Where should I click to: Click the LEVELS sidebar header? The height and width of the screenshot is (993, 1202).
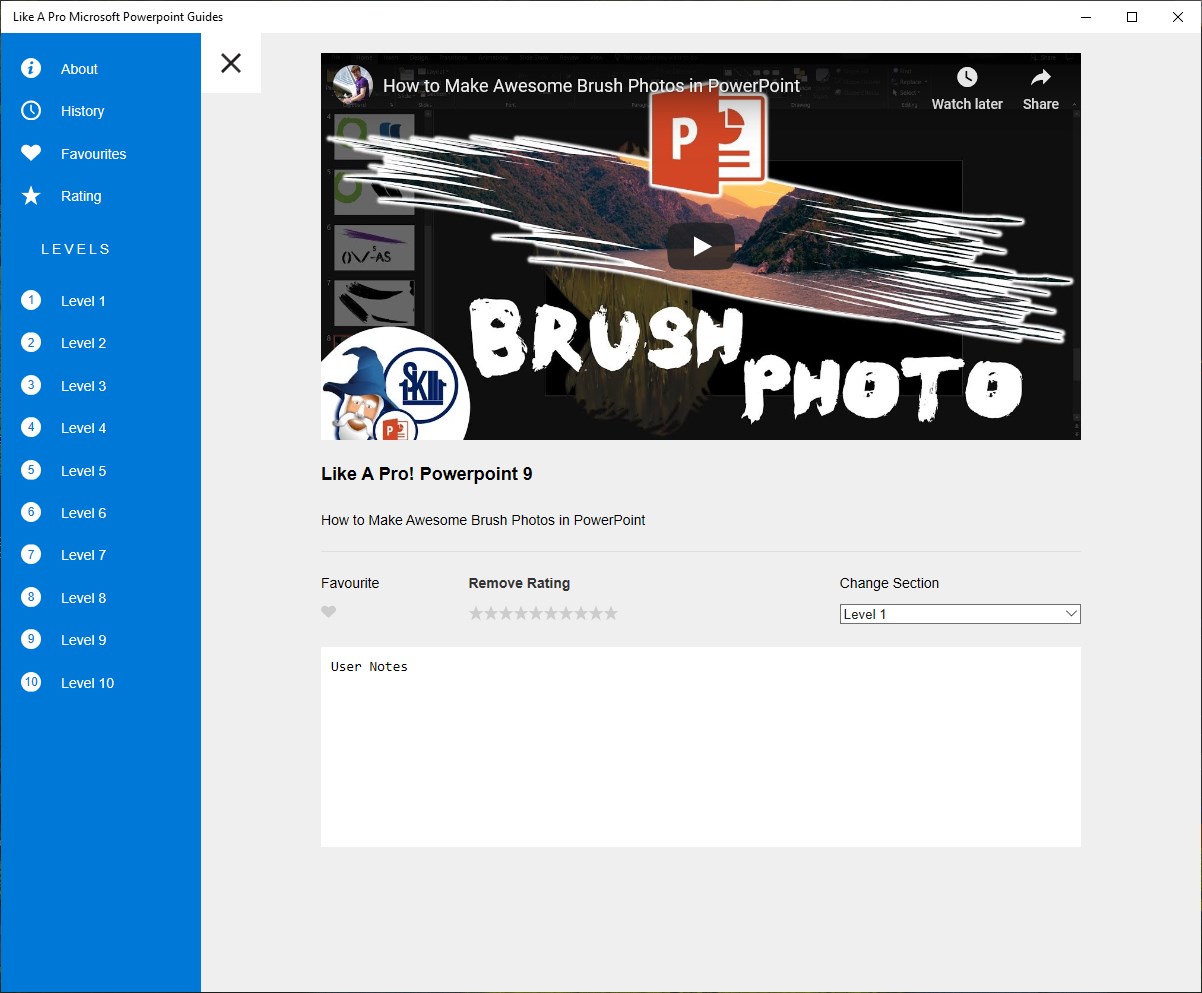tap(76, 249)
